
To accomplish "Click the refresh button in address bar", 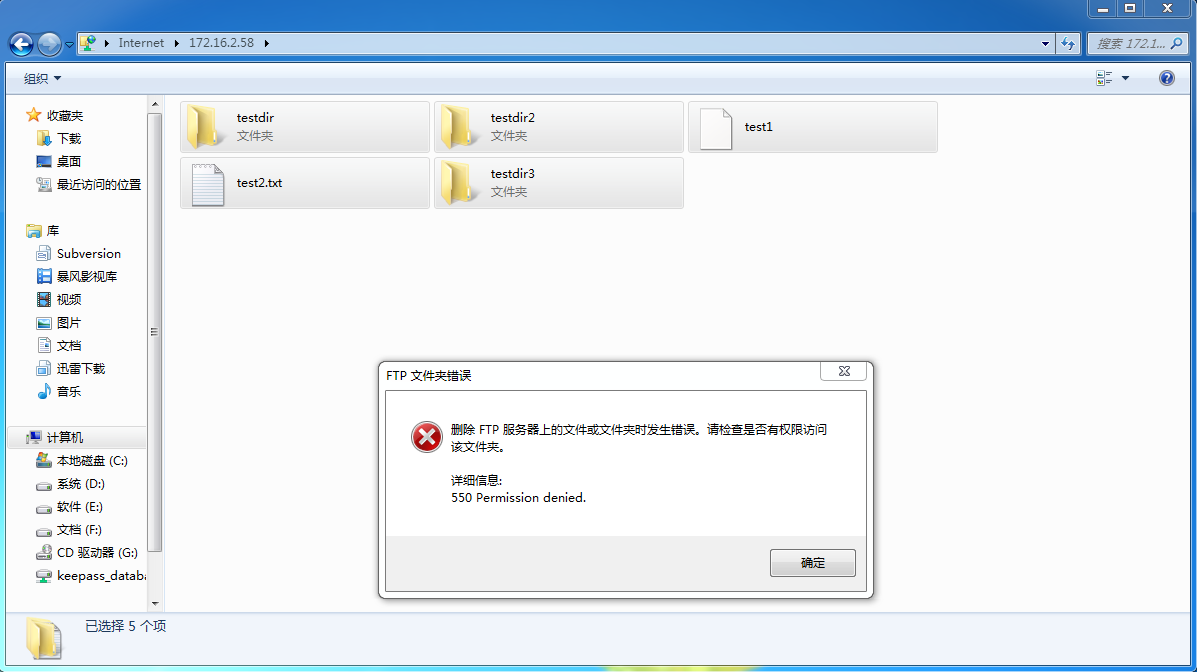I will [1067, 44].
